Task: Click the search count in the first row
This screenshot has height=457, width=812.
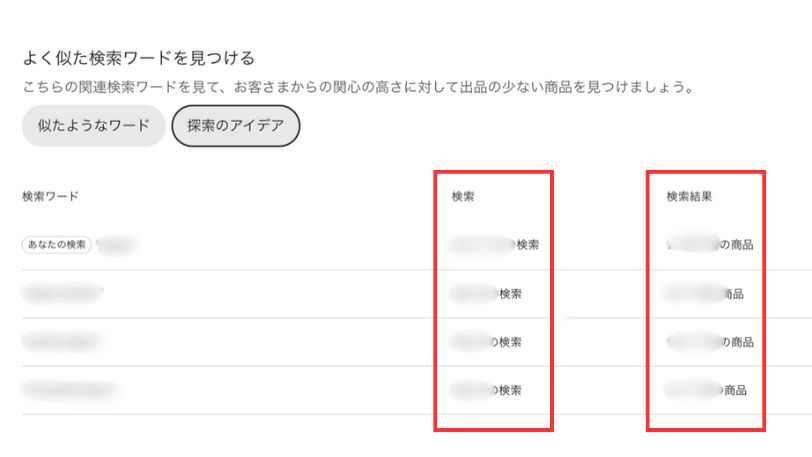Action: click(495, 245)
